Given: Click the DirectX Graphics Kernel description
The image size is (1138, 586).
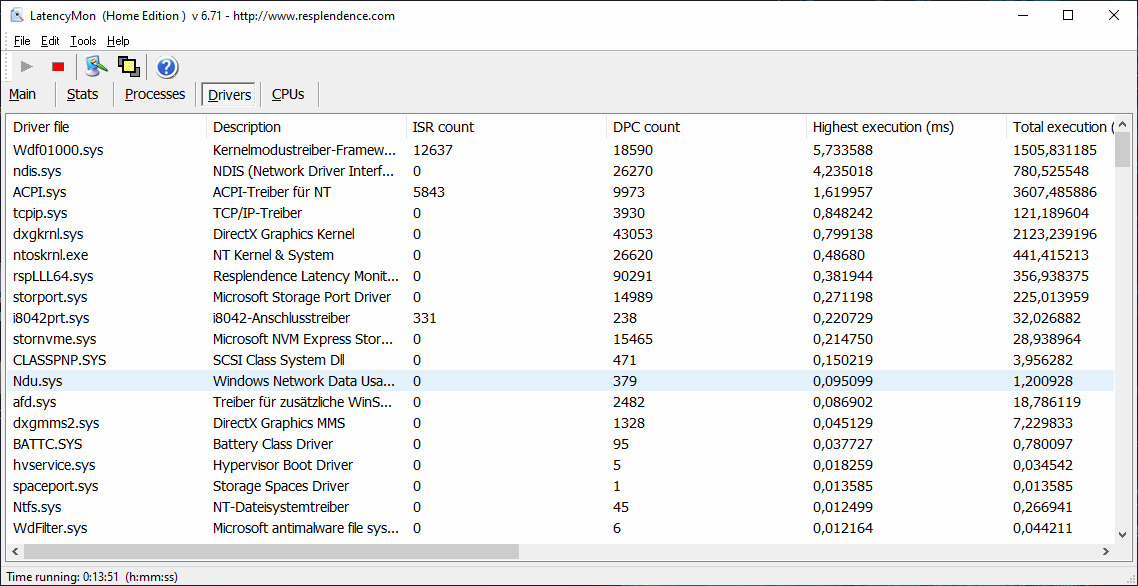Looking at the screenshot, I should (284, 235).
